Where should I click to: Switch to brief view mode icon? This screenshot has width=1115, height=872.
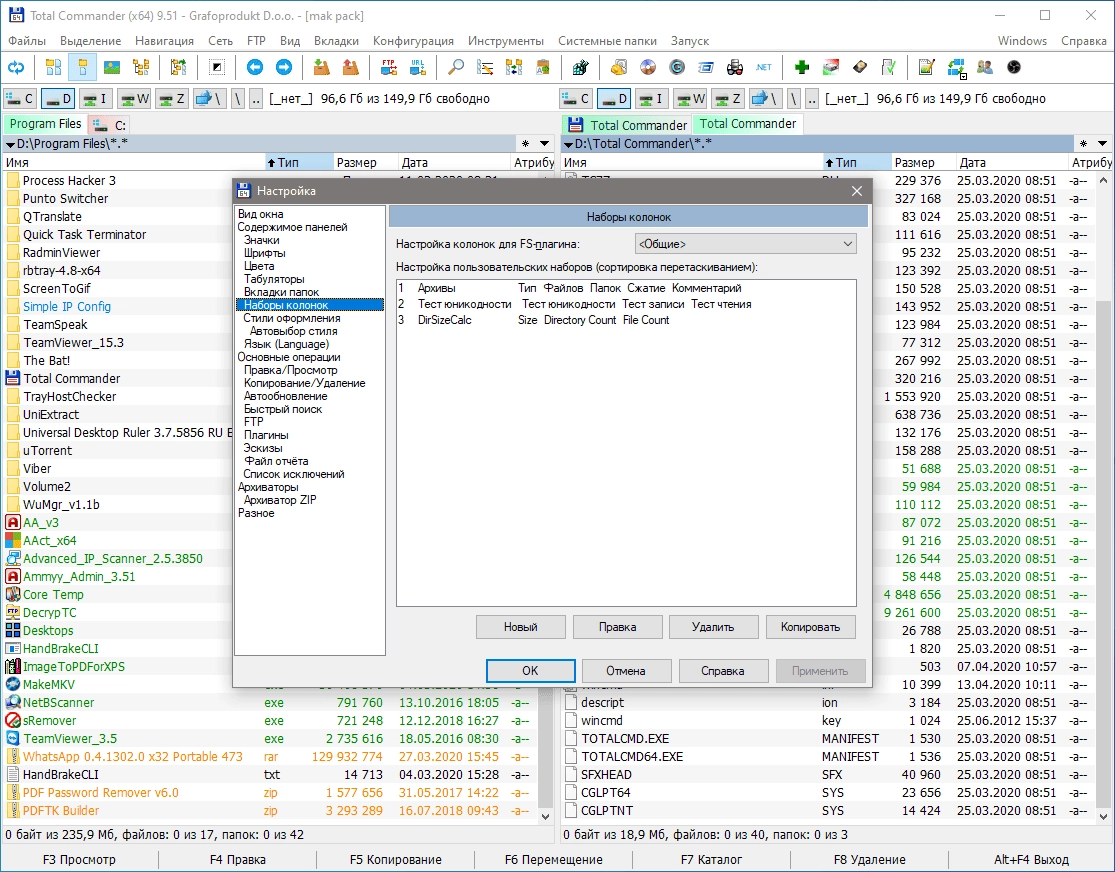53,68
